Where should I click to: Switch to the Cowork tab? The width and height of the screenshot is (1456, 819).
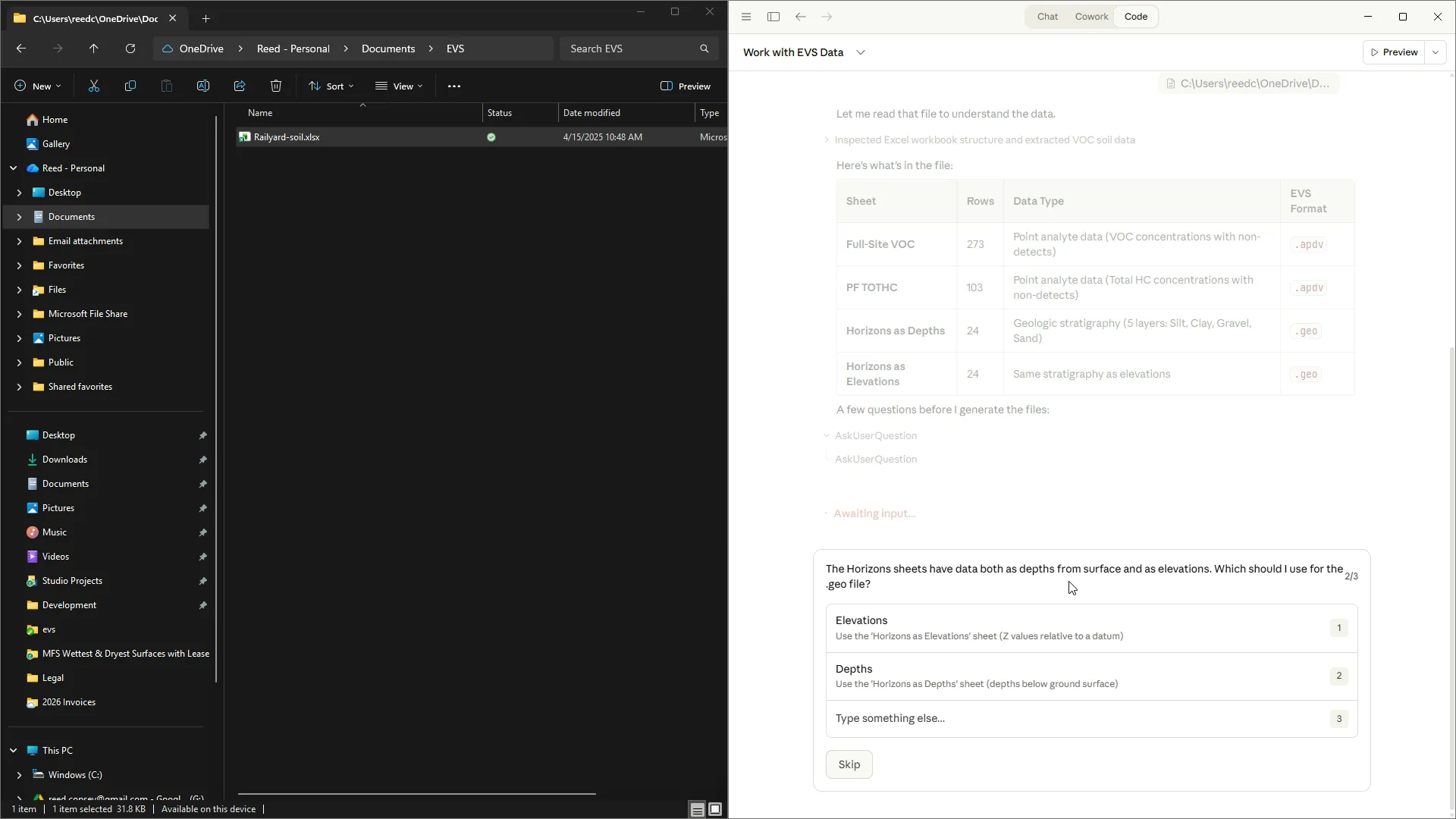tap(1091, 17)
